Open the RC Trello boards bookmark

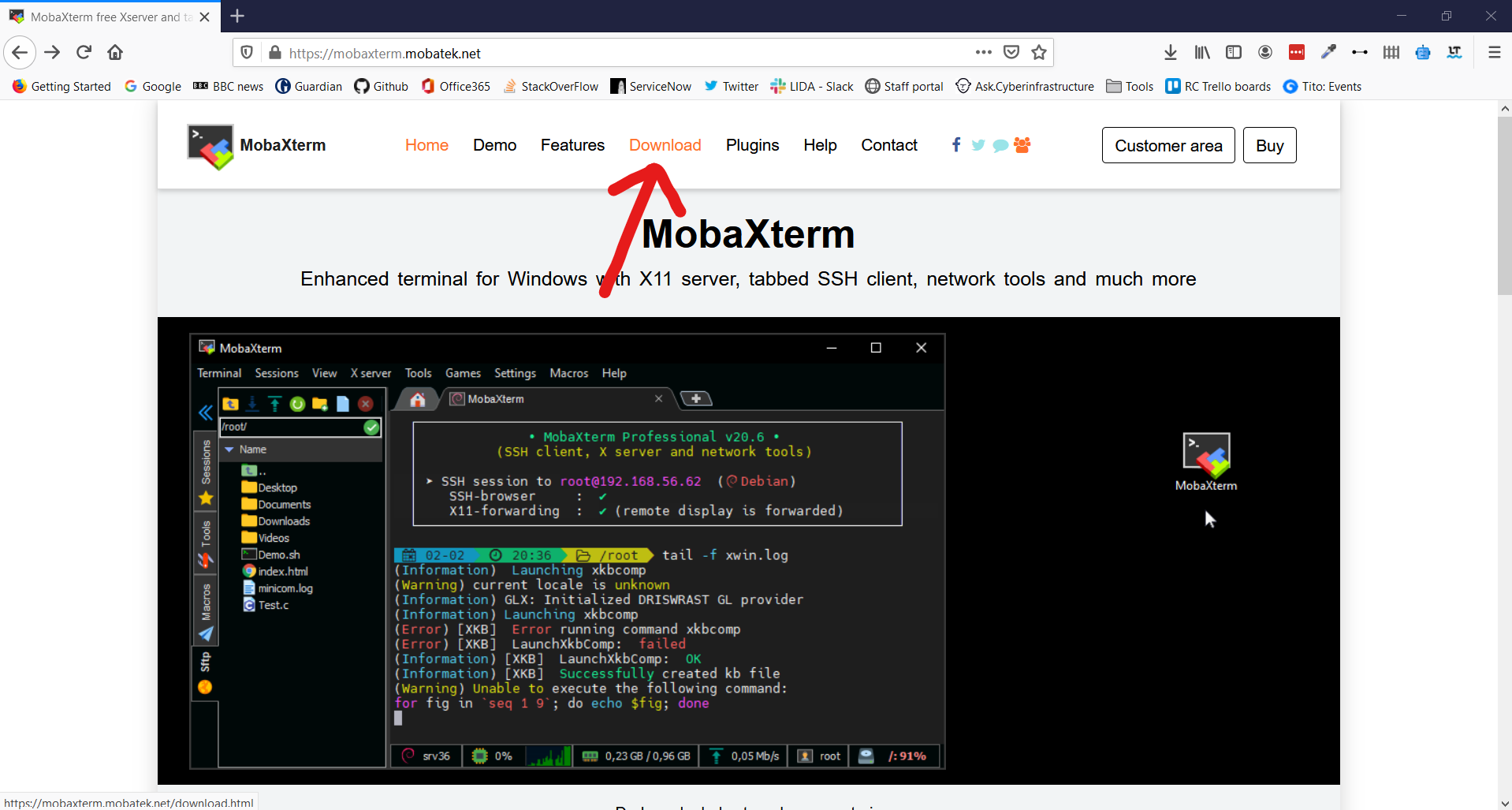[x=1218, y=86]
